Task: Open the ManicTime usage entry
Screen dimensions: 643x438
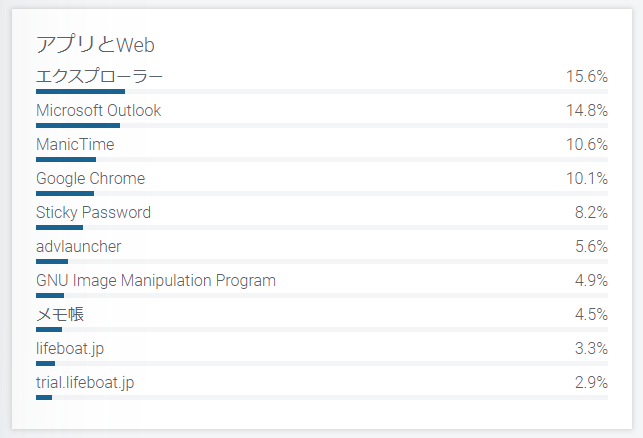Action: coord(75,145)
